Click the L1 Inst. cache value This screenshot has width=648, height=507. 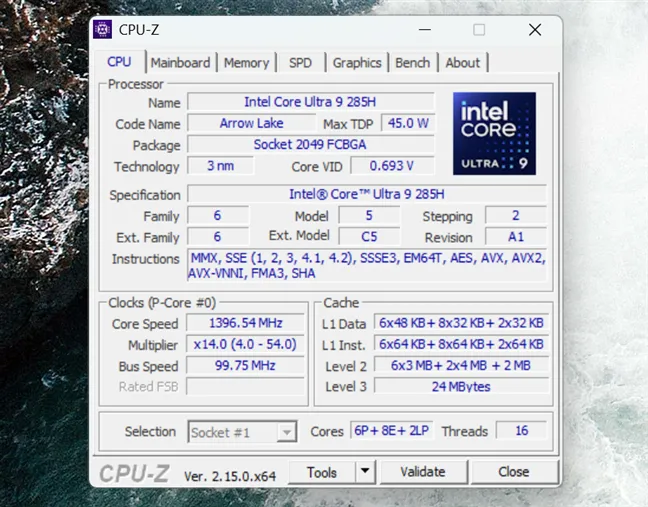[x=461, y=344]
